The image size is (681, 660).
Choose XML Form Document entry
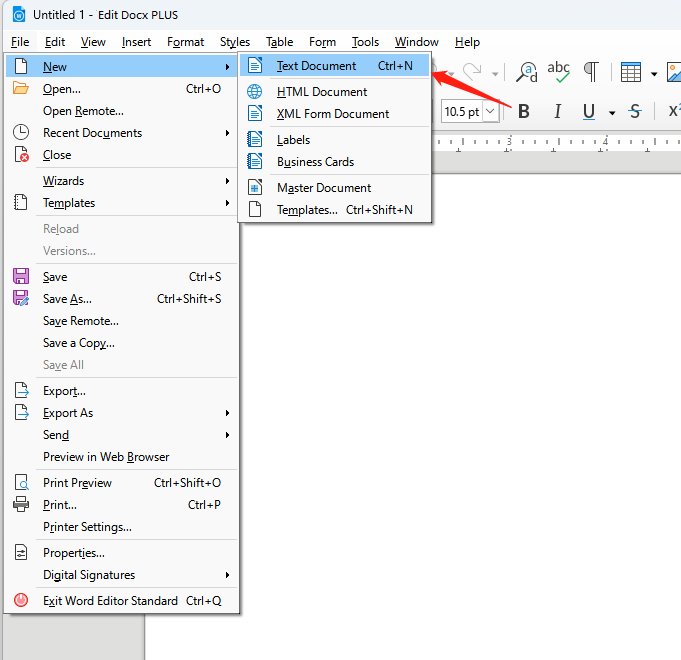(x=334, y=114)
